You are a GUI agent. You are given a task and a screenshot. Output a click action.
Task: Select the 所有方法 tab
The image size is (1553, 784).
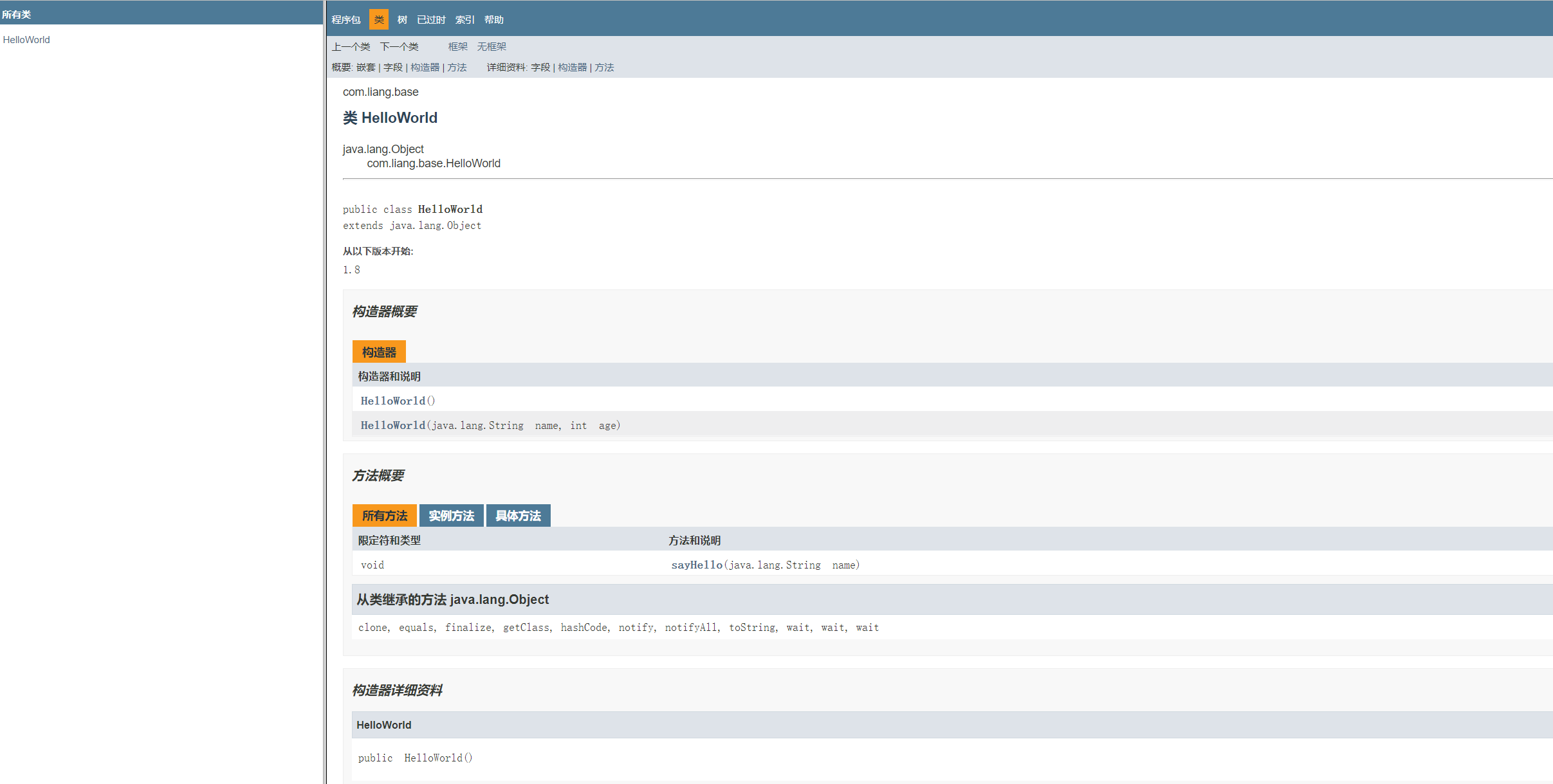click(384, 516)
